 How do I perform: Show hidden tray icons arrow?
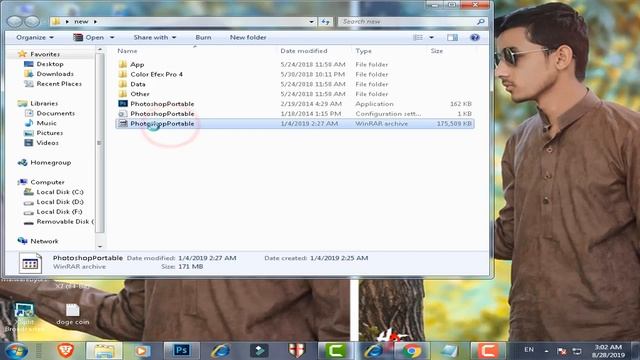[x=547, y=351]
